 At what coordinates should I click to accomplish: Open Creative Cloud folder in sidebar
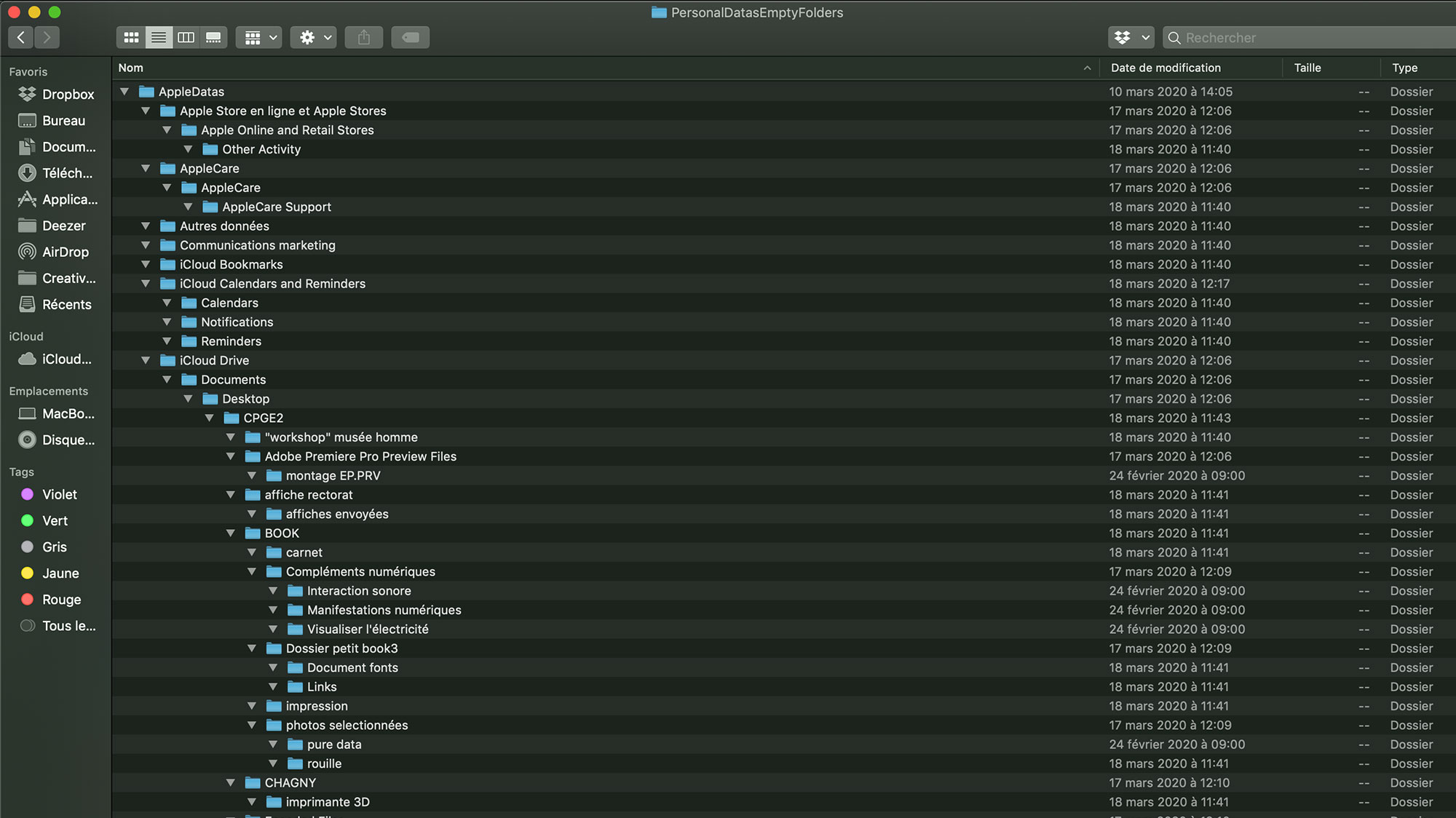[x=57, y=278]
